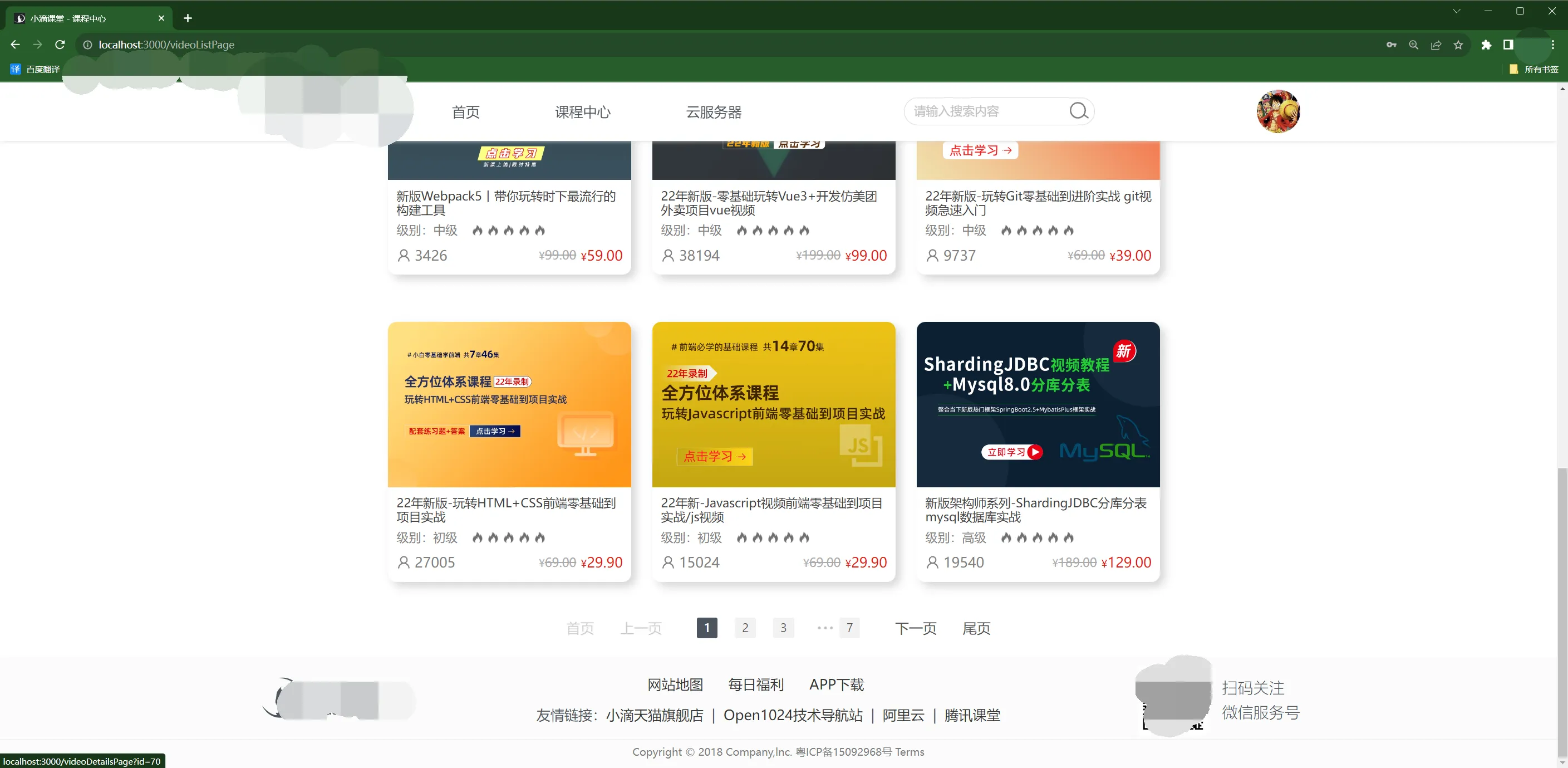Viewport: 1568px width, 768px height.
Task: Open the 所有书签 folder
Action: pyautogui.click(x=1534, y=70)
